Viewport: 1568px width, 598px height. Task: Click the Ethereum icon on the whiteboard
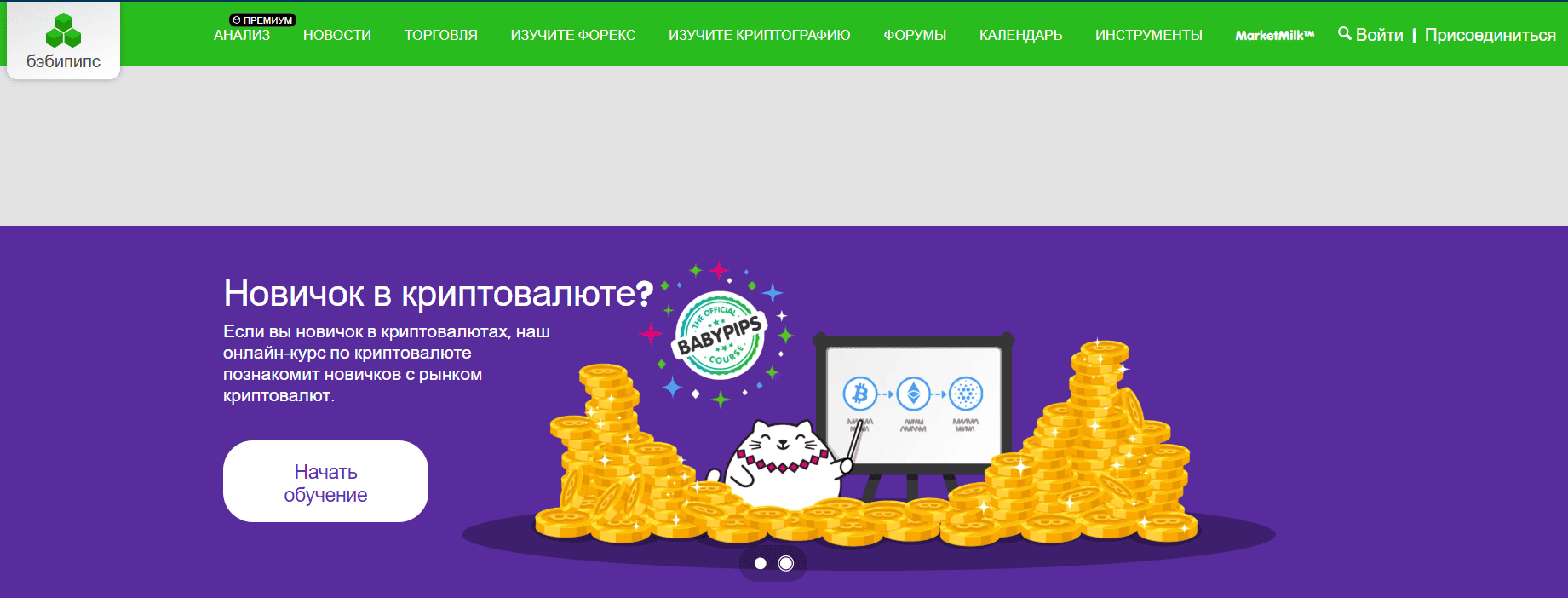point(913,394)
